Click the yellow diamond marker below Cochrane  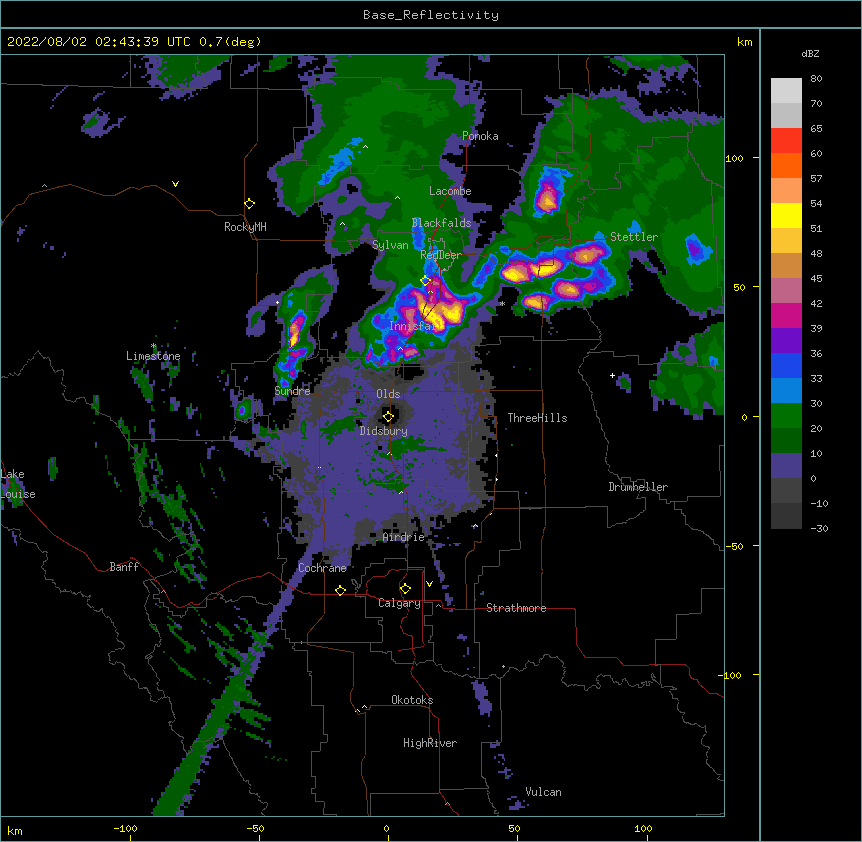click(x=340, y=590)
